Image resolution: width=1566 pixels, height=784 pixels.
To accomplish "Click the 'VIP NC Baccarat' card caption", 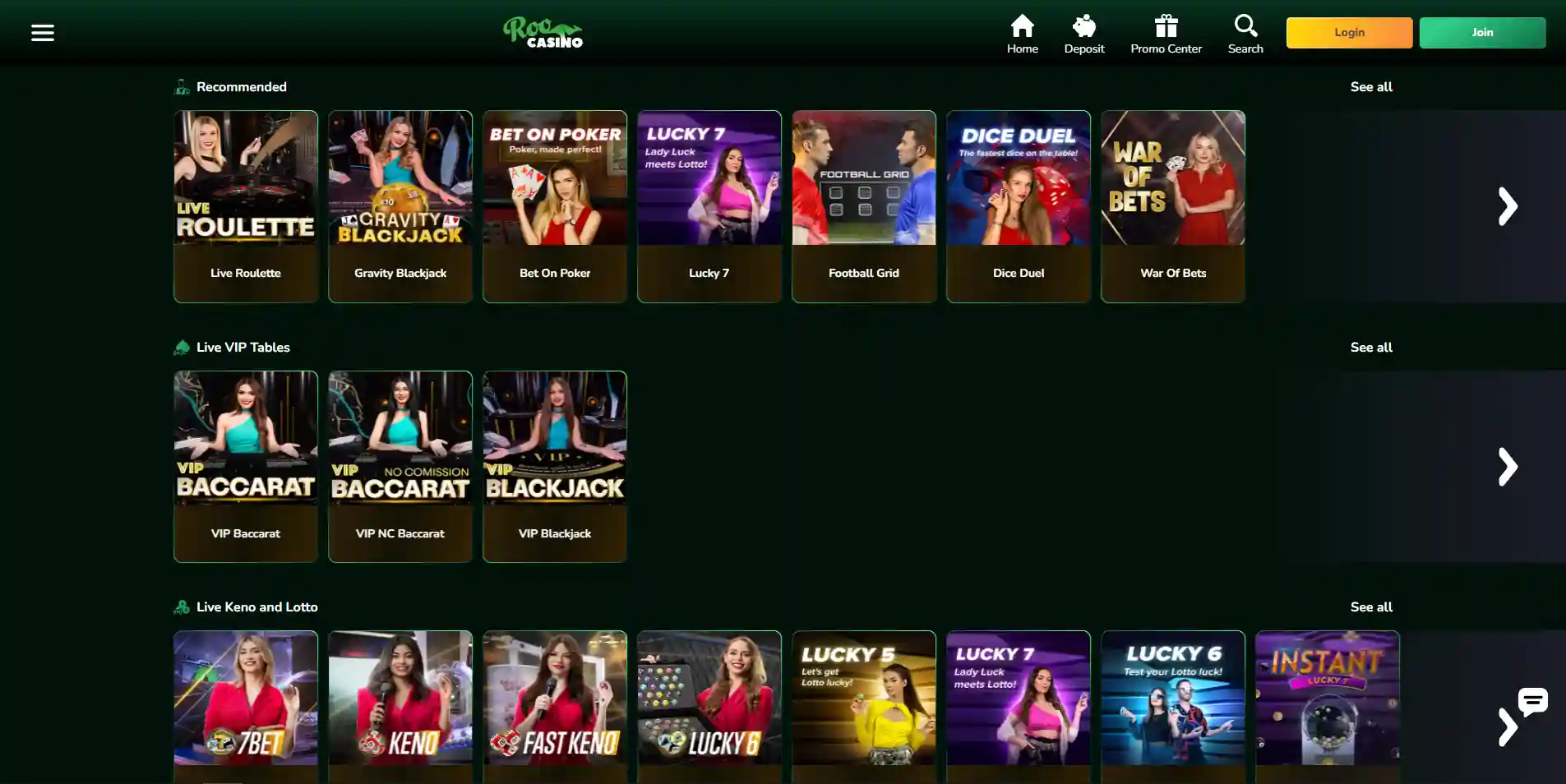I will point(400,533).
